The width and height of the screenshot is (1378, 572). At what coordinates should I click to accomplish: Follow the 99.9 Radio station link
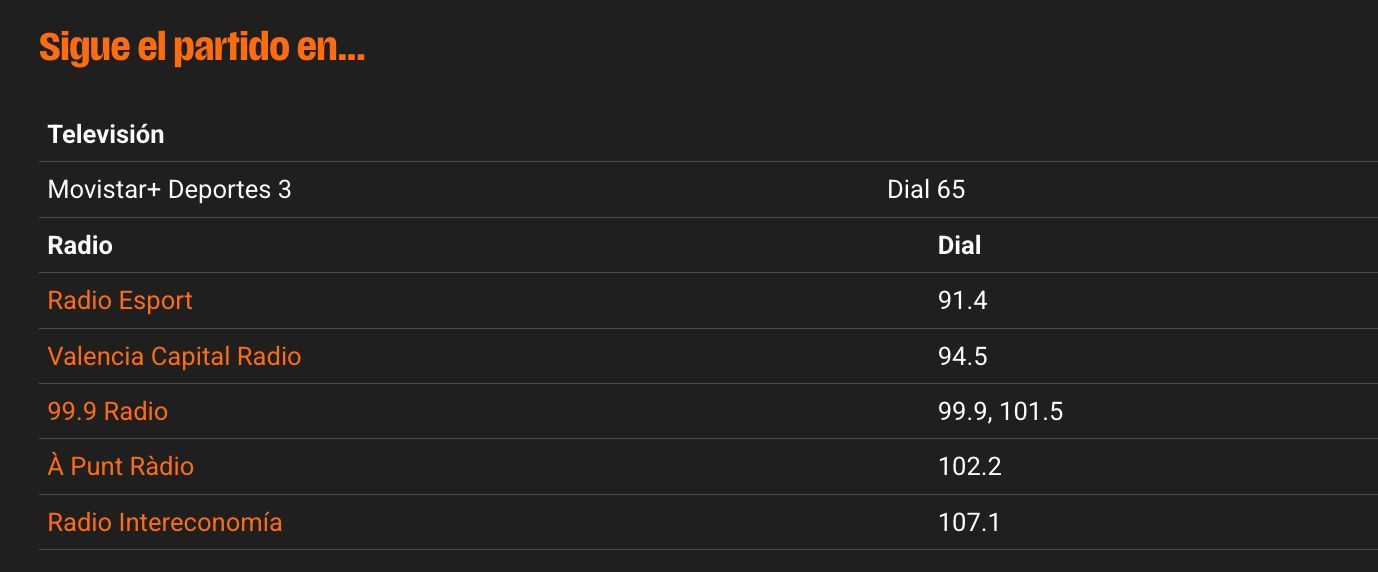(107, 412)
